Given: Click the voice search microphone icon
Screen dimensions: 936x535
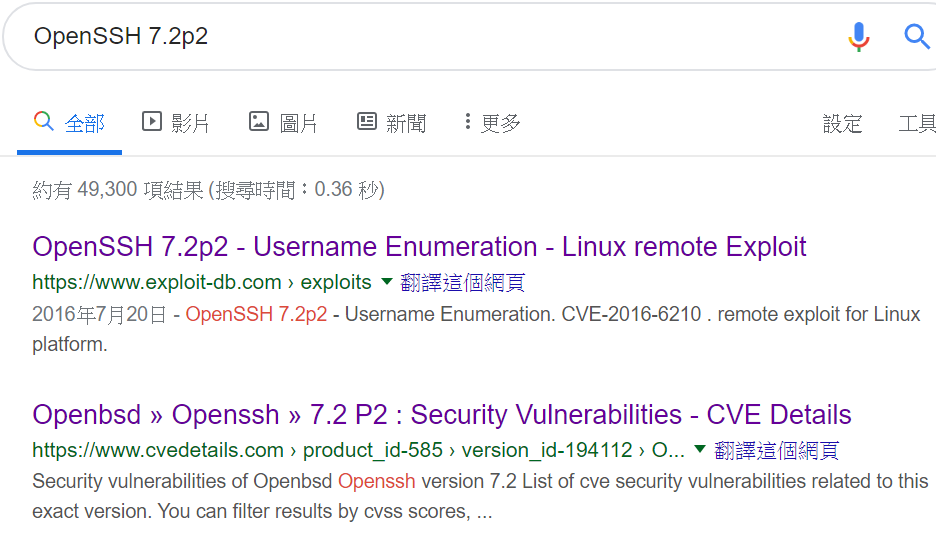Looking at the screenshot, I should click(x=859, y=36).
